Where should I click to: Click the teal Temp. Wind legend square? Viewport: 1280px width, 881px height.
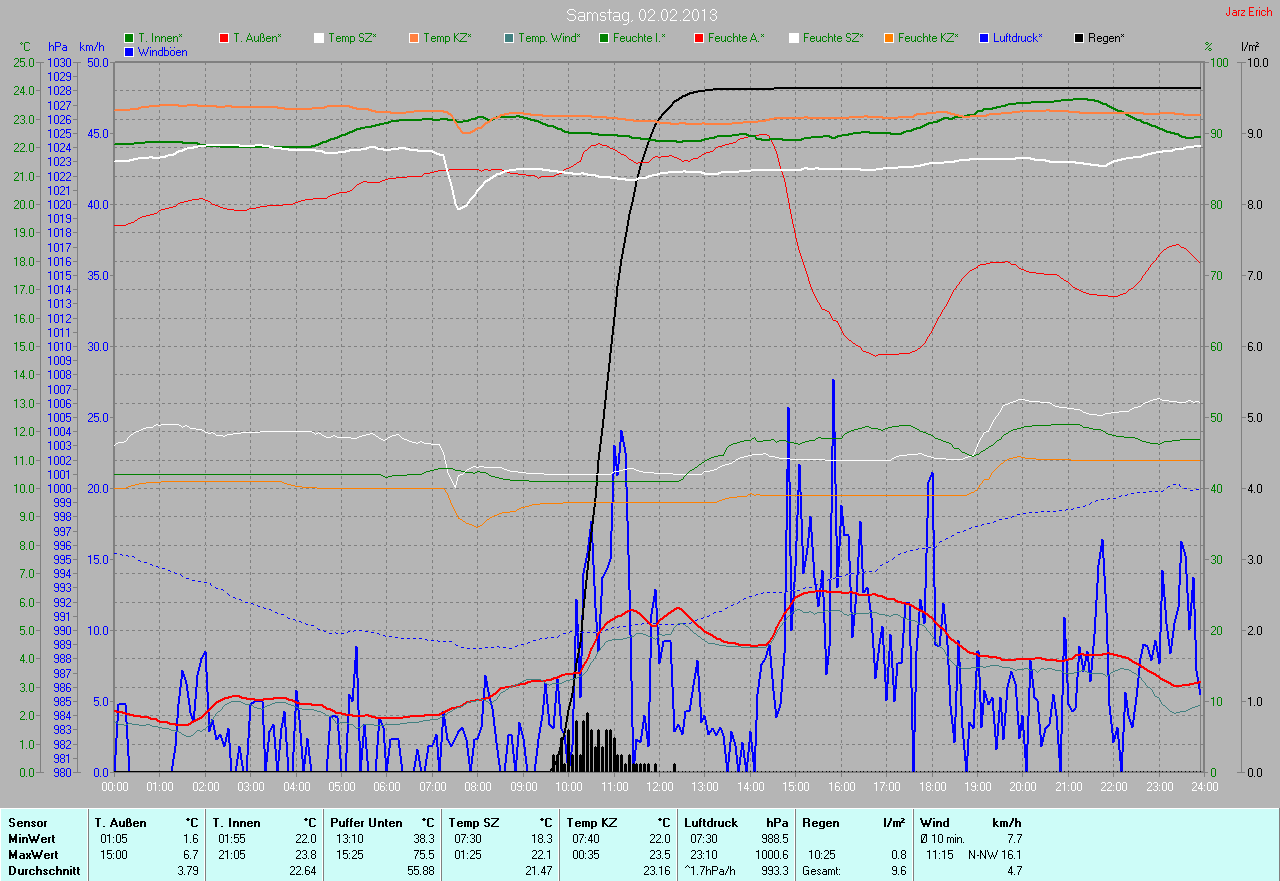point(509,38)
